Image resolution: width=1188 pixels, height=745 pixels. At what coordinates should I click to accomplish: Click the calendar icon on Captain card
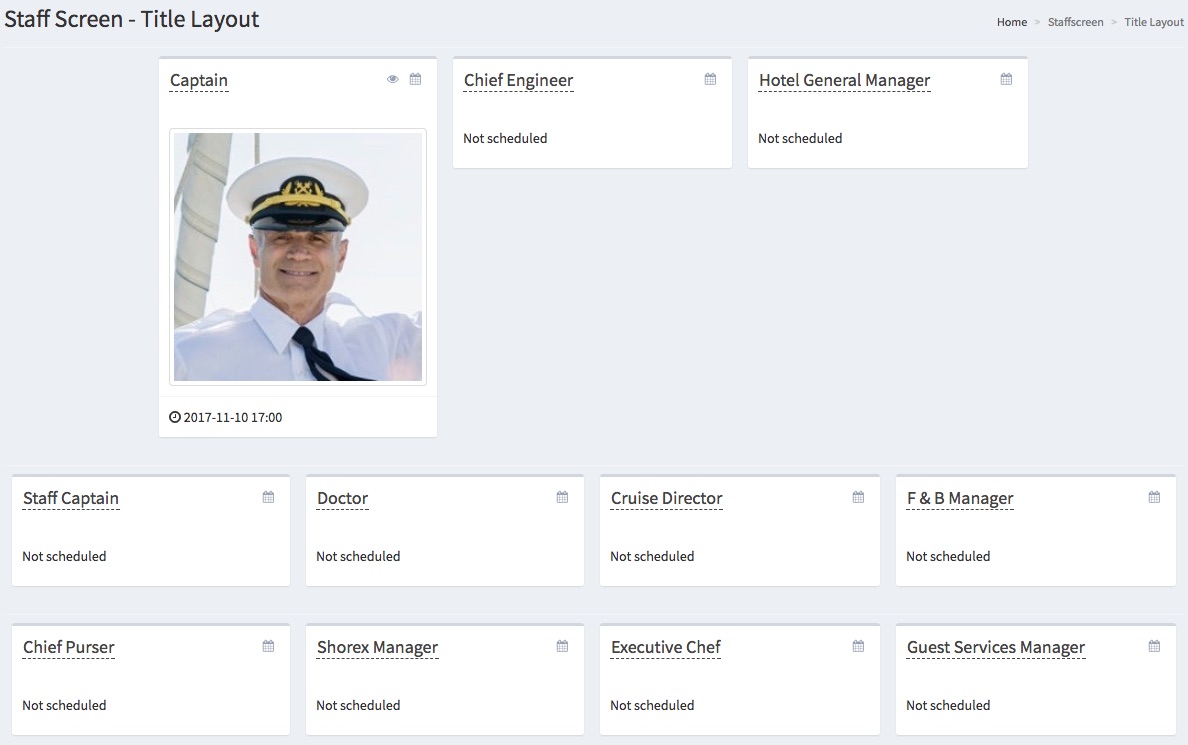[416, 79]
